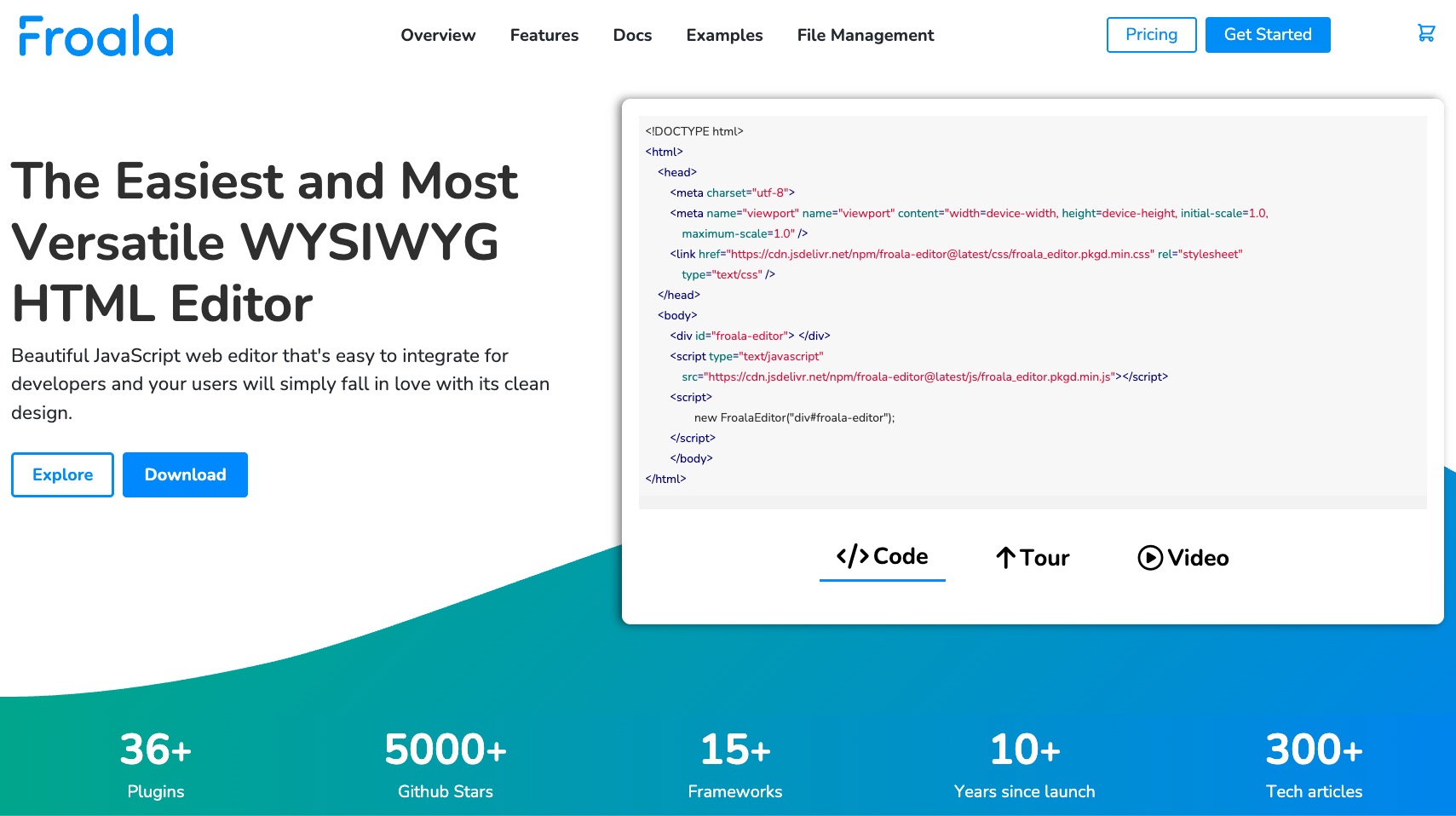Switch to the Code tab
Image resolution: width=1456 pixels, height=816 pixels.
point(882,557)
